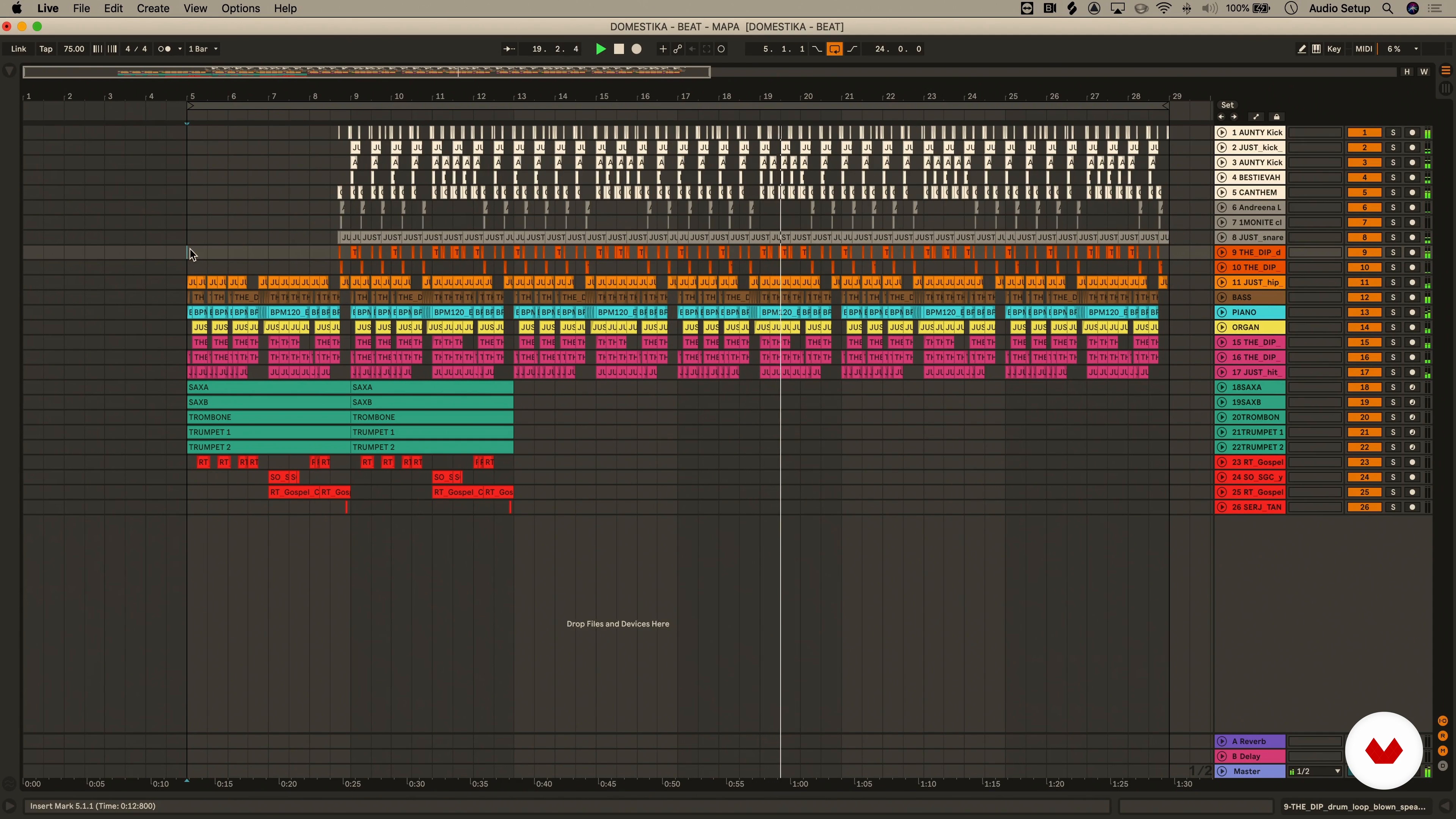Toggle Detail View arrow at bottom right

point(1445,806)
